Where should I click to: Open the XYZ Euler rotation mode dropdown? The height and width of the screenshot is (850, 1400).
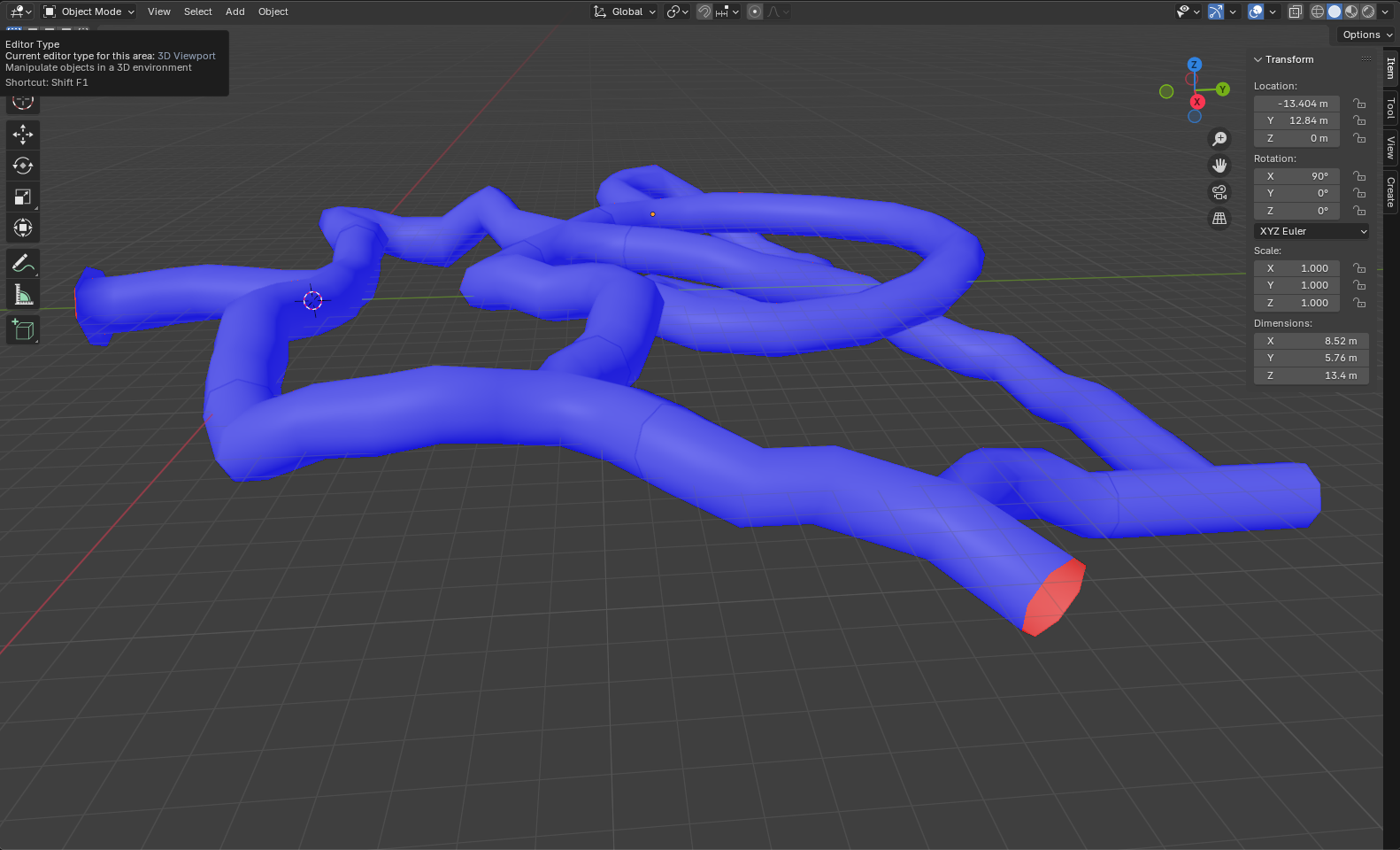click(x=1312, y=231)
